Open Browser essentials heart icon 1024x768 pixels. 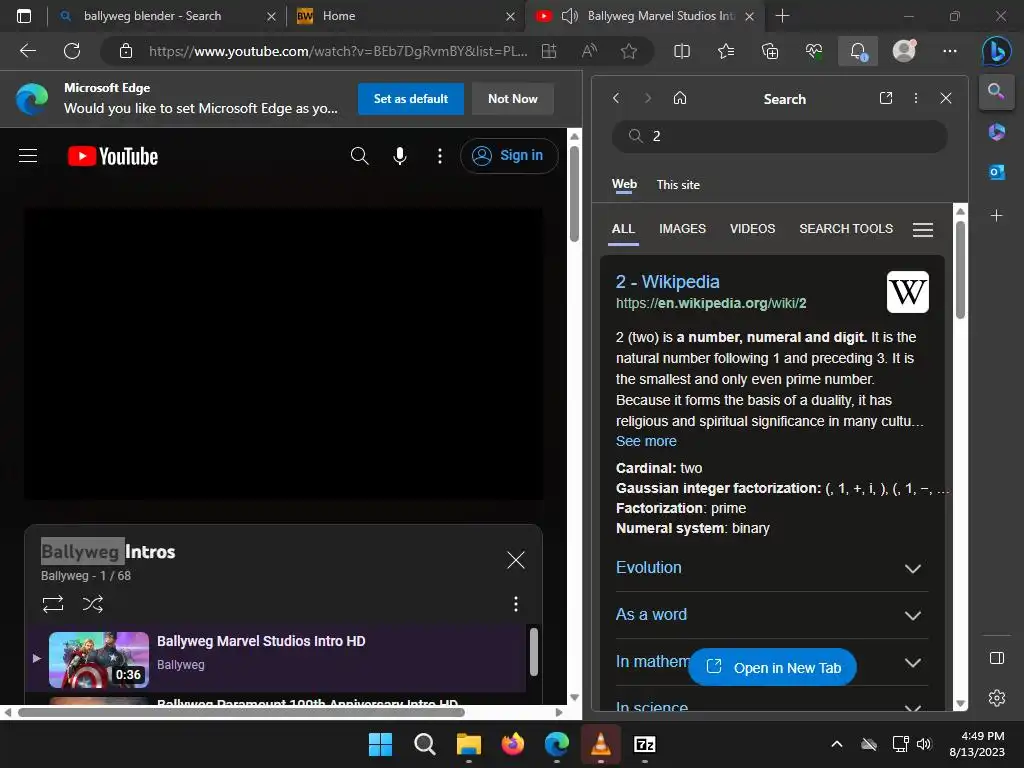(x=814, y=51)
